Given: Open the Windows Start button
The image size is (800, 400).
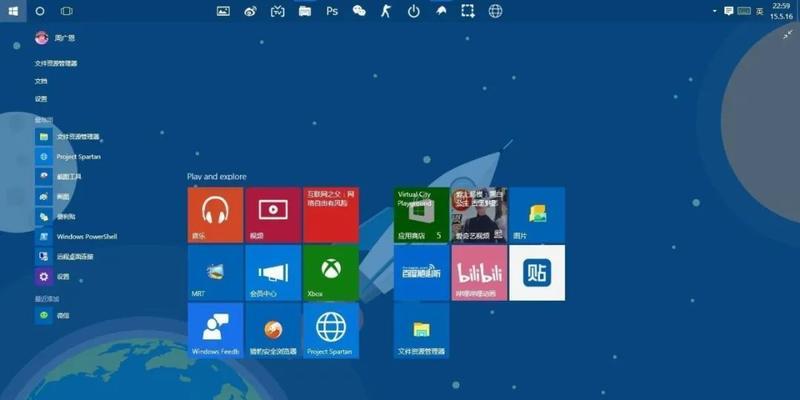Looking at the screenshot, I should (13, 11).
